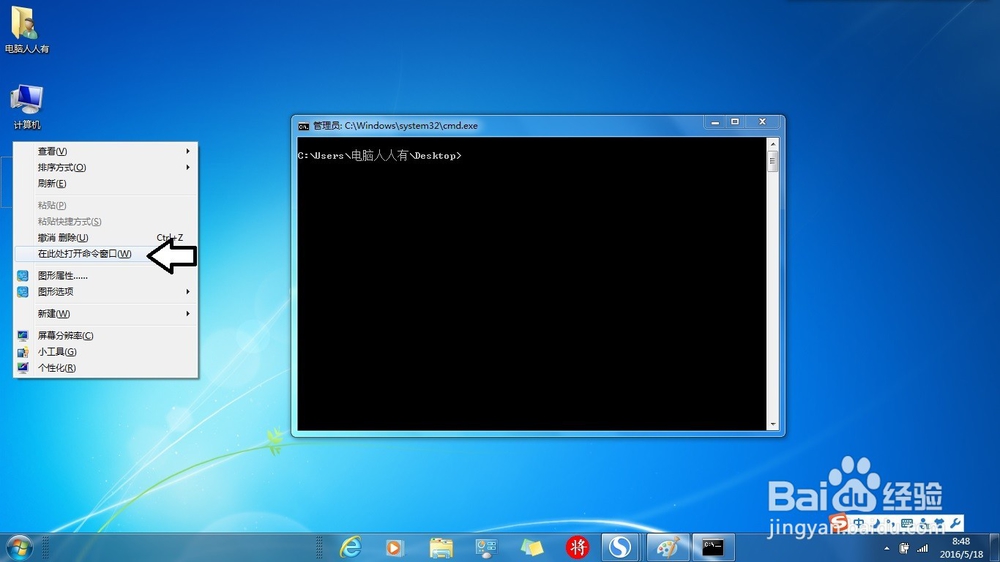This screenshot has height=562, width=1000.
Task: Select the 计算机 desktop icon
Action: (26, 107)
